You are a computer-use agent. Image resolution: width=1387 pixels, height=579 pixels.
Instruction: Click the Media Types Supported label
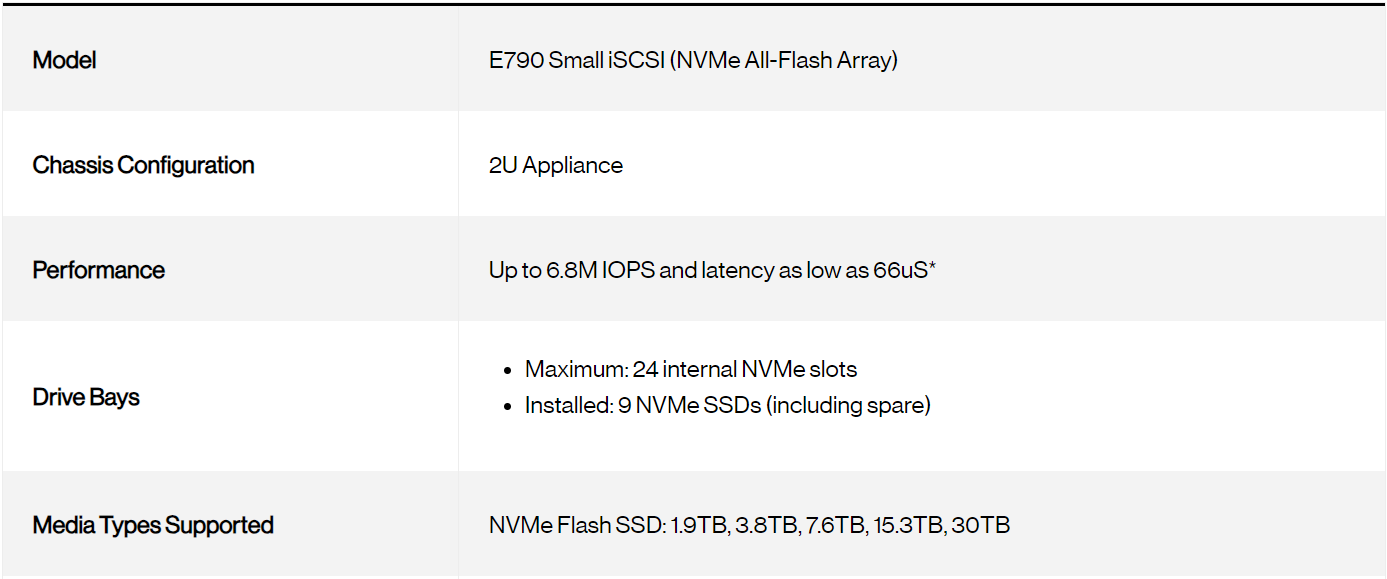pos(153,525)
